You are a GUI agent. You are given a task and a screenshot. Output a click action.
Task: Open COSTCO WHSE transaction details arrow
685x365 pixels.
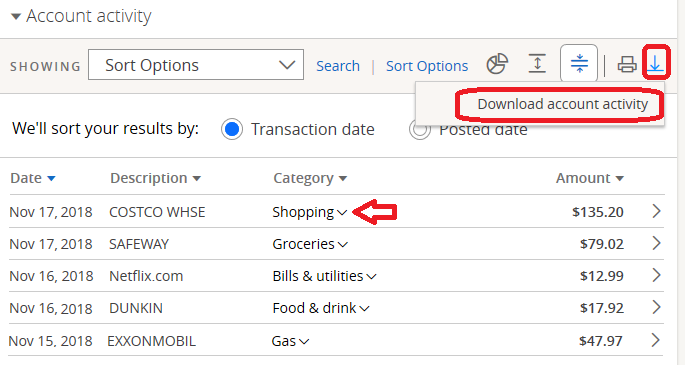[656, 211]
